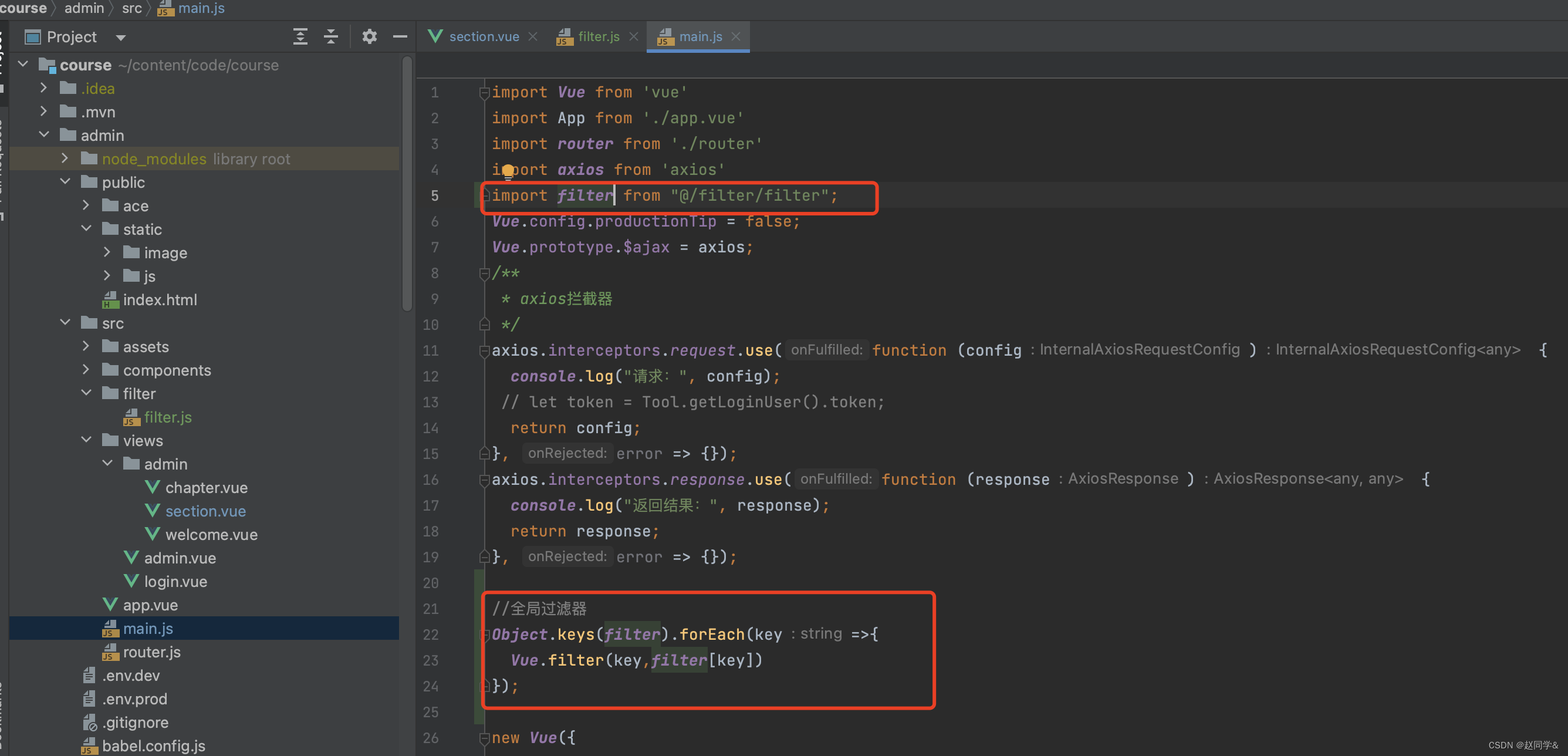
Task: Switch to the section.vue tab
Action: (x=484, y=37)
